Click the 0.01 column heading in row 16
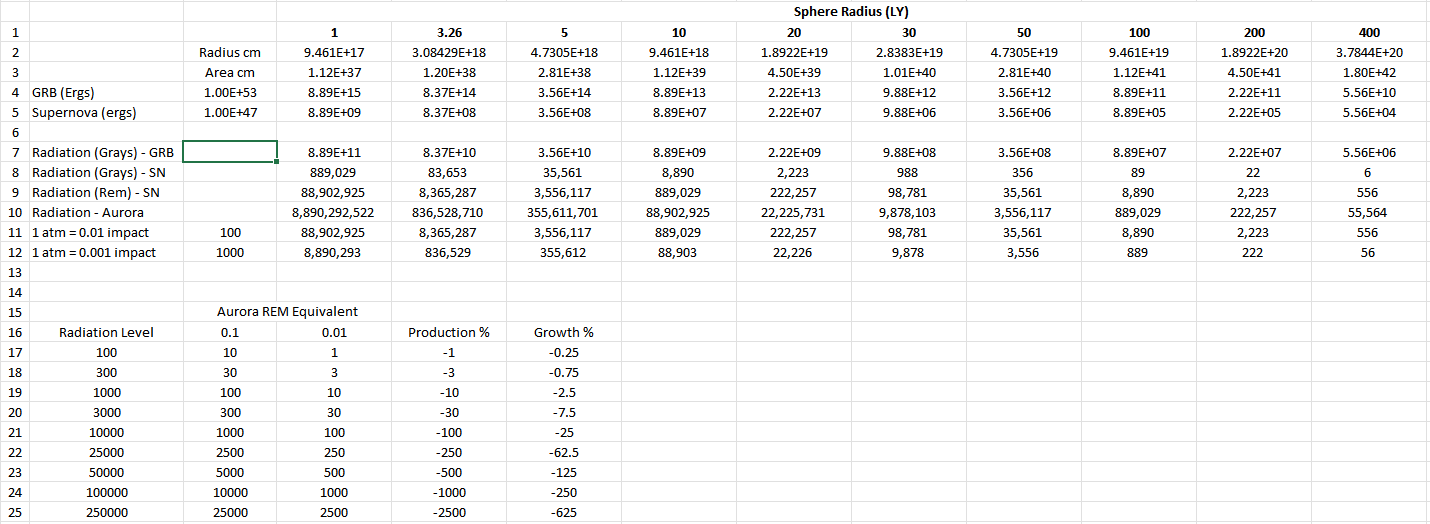The width and height of the screenshot is (1430, 524). pyautogui.click(x=334, y=332)
